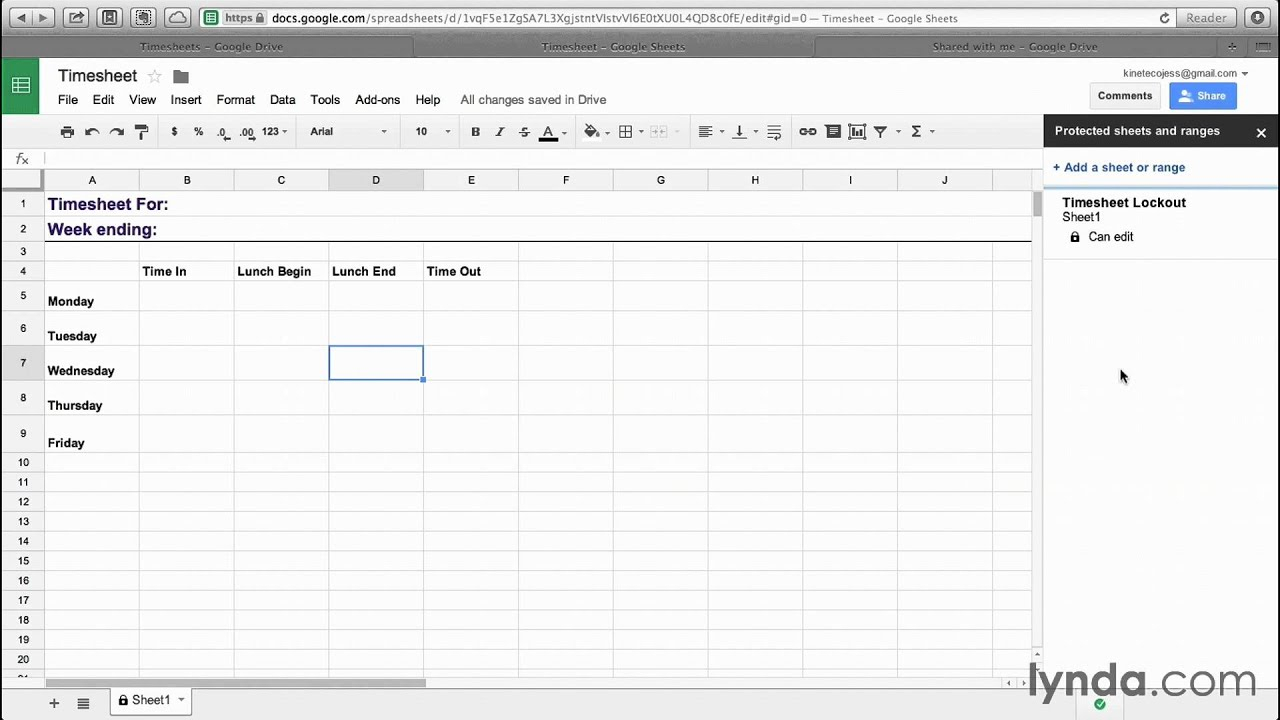The image size is (1280, 720).
Task: Click Add a sheet or range
Action: (x=1119, y=167)
